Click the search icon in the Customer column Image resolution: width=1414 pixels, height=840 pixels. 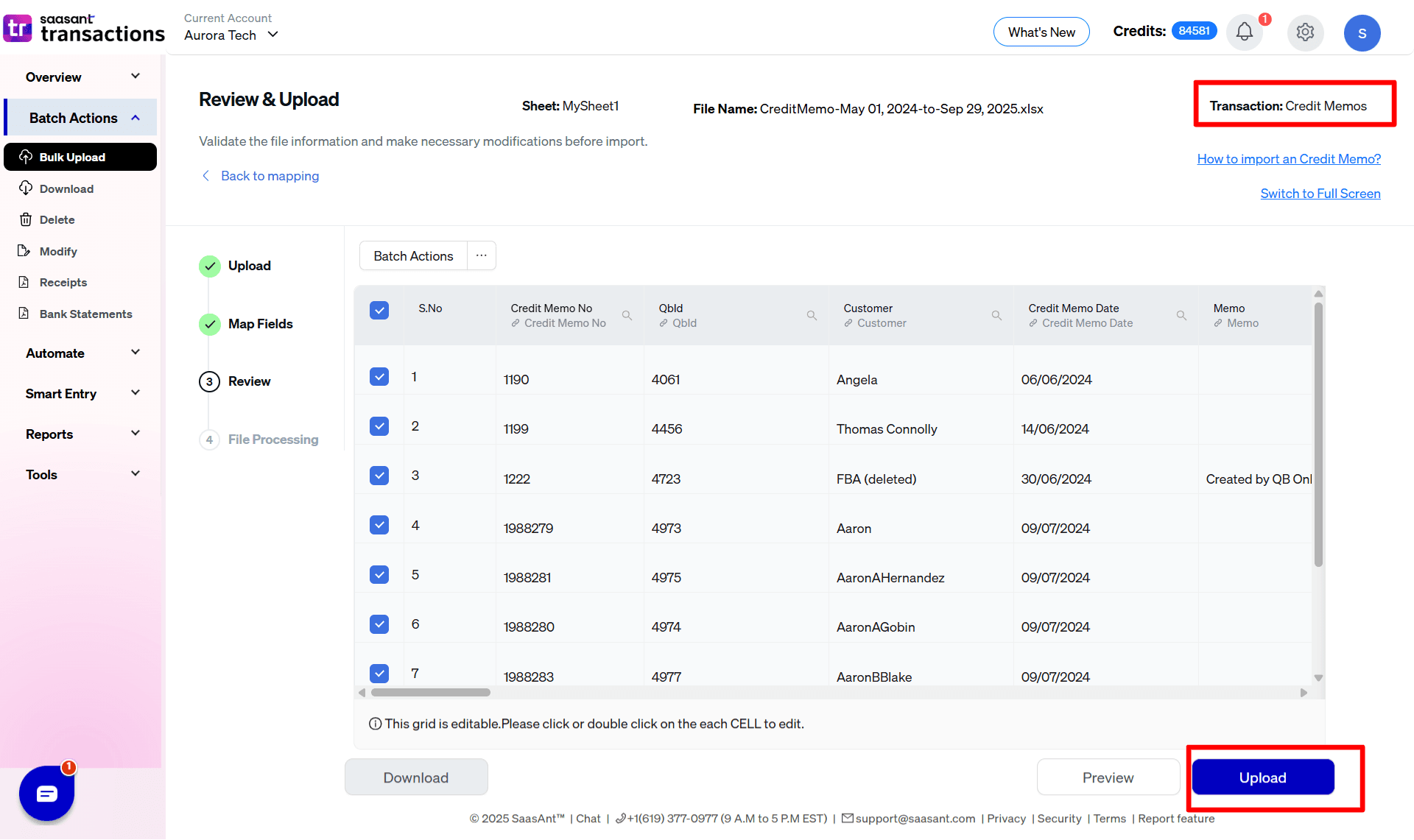(x=996, y=315)
